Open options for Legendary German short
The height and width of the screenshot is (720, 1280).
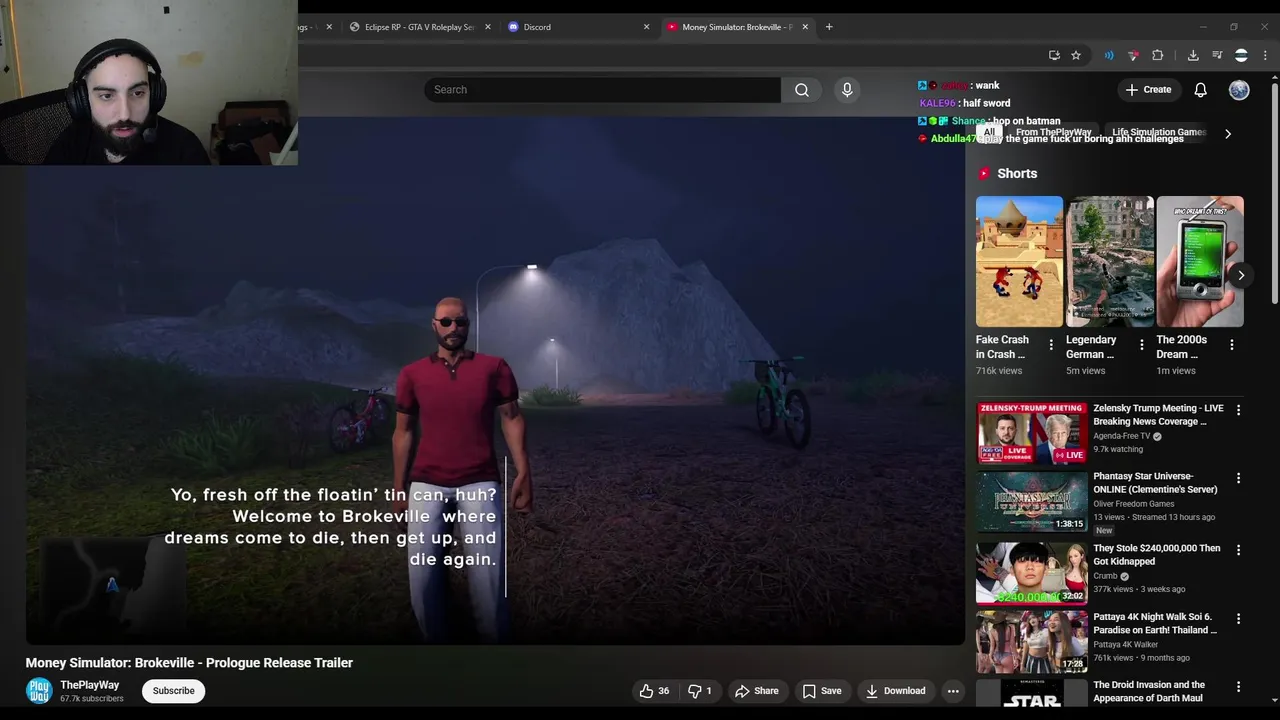1141,345
